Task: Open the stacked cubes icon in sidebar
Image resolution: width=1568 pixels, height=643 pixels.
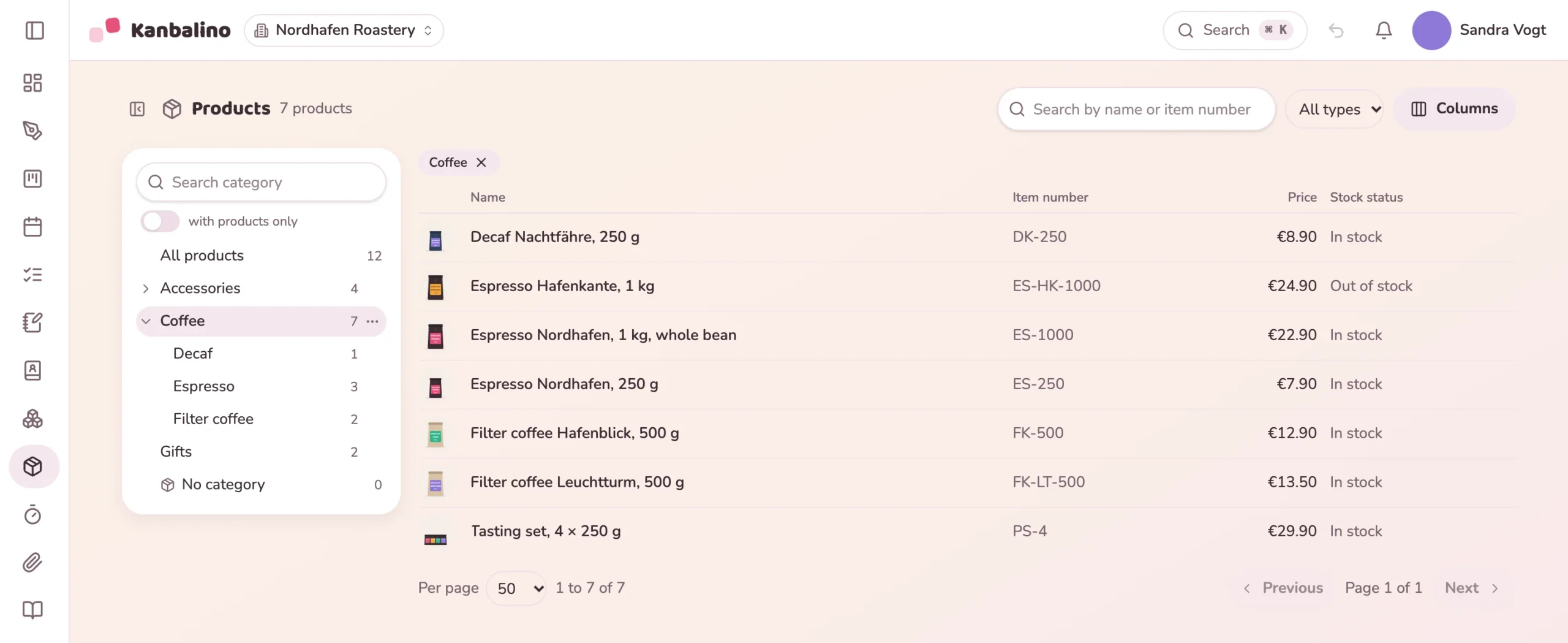Action: (32, 419)
